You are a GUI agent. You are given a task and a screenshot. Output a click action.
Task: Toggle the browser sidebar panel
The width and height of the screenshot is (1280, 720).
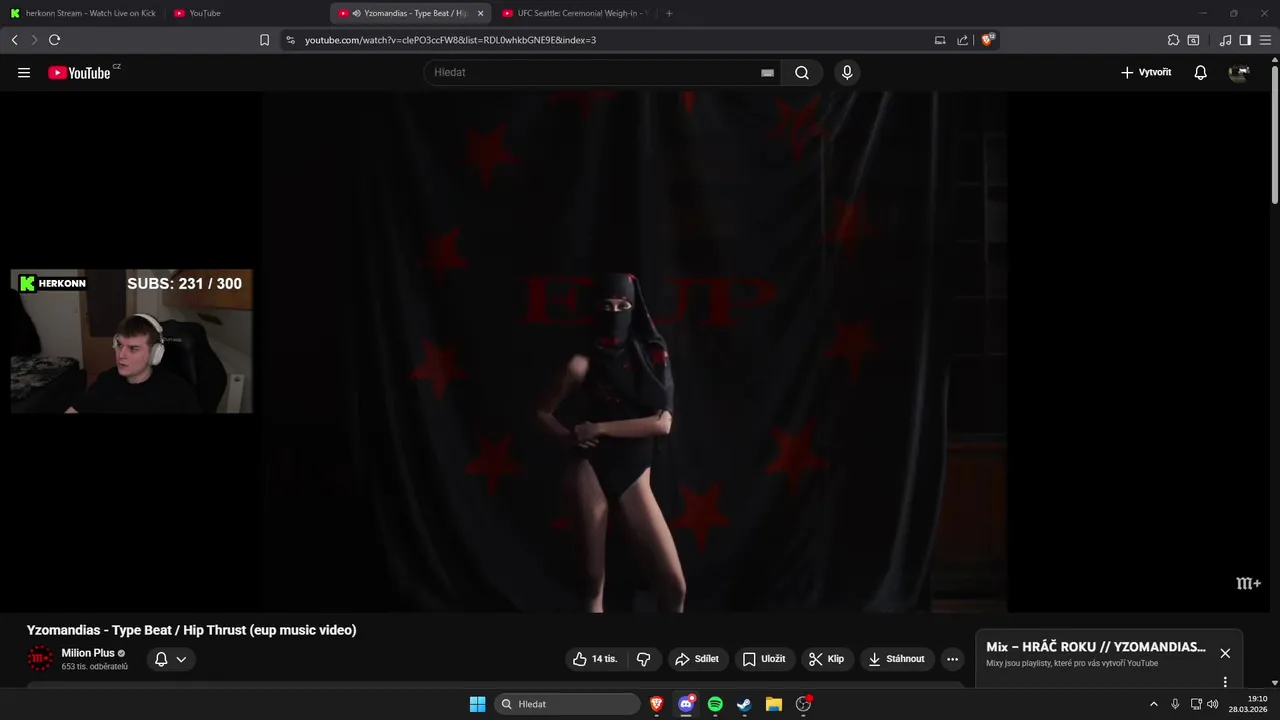pyautogui.click(x=1245, y=40)
